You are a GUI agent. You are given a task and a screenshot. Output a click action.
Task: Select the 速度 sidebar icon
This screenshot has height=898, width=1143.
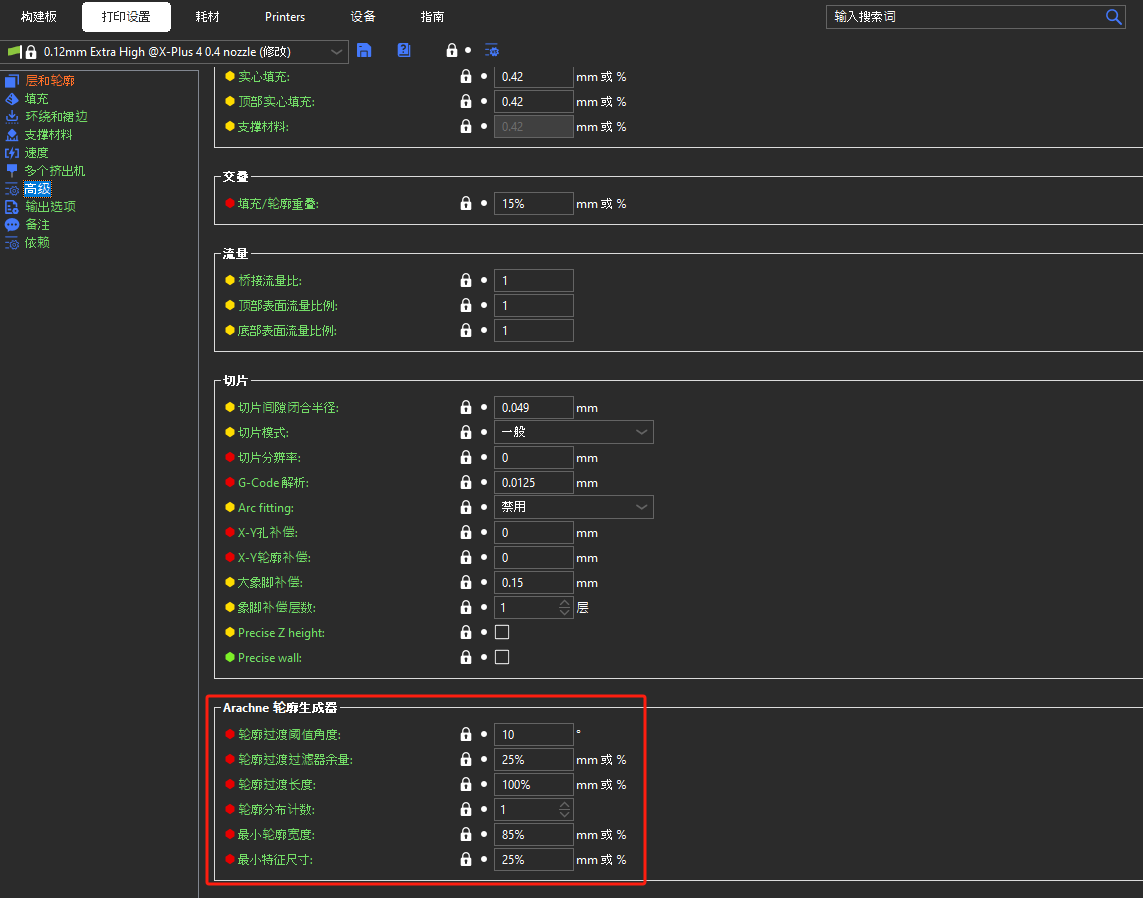click(12, 152)
